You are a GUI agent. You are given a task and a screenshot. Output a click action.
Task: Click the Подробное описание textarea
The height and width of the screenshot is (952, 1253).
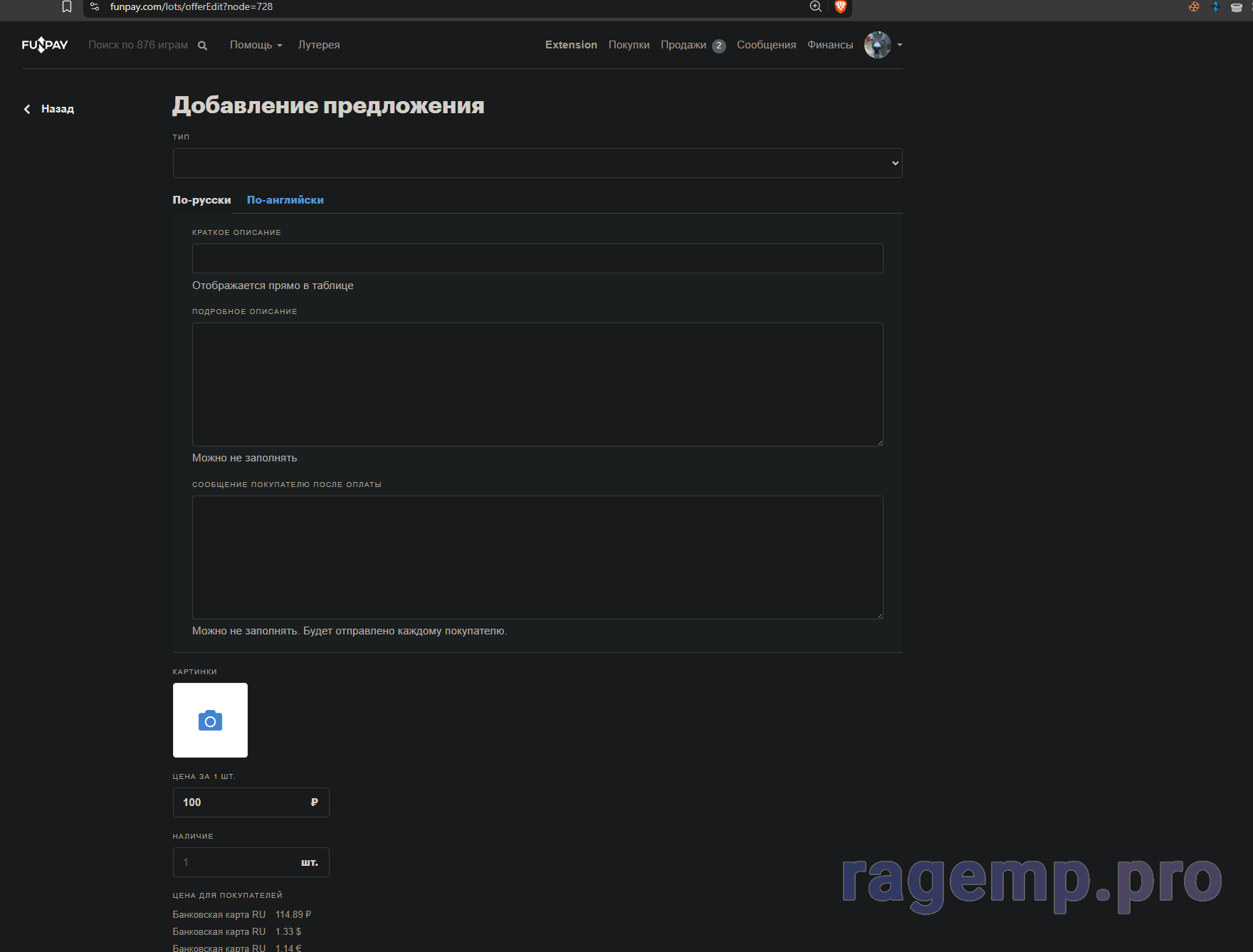click(x=538, y=385)
